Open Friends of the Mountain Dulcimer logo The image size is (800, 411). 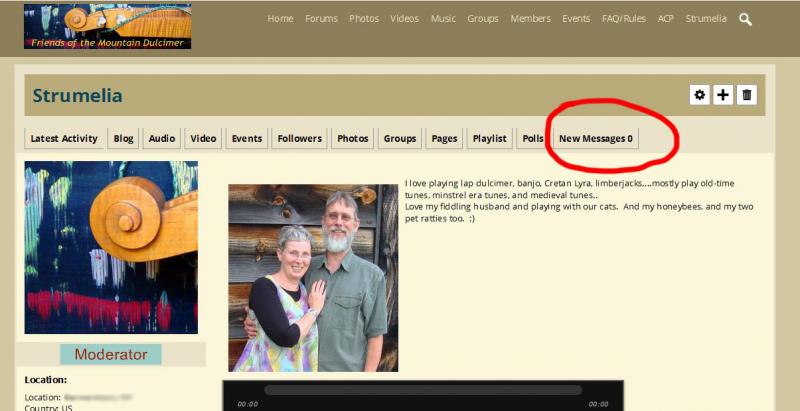point(108,27)
